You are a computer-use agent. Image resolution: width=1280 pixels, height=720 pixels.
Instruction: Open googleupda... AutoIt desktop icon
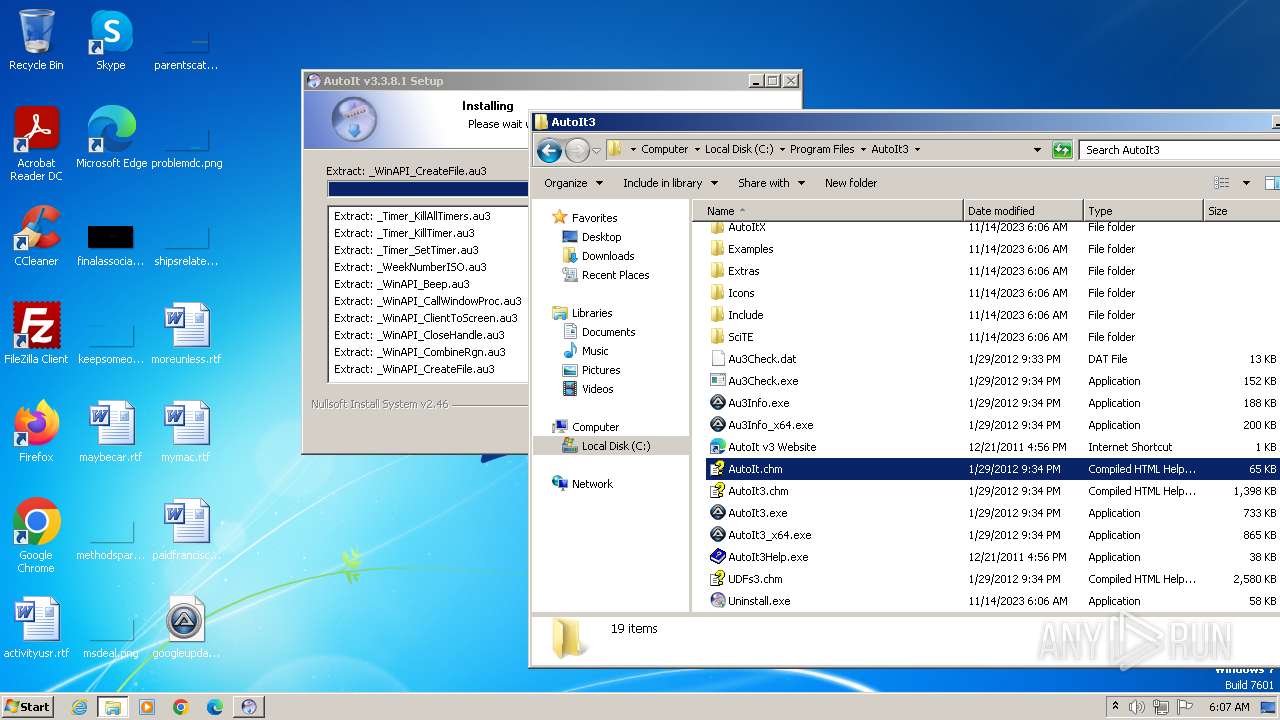click(x=185, y=628)
